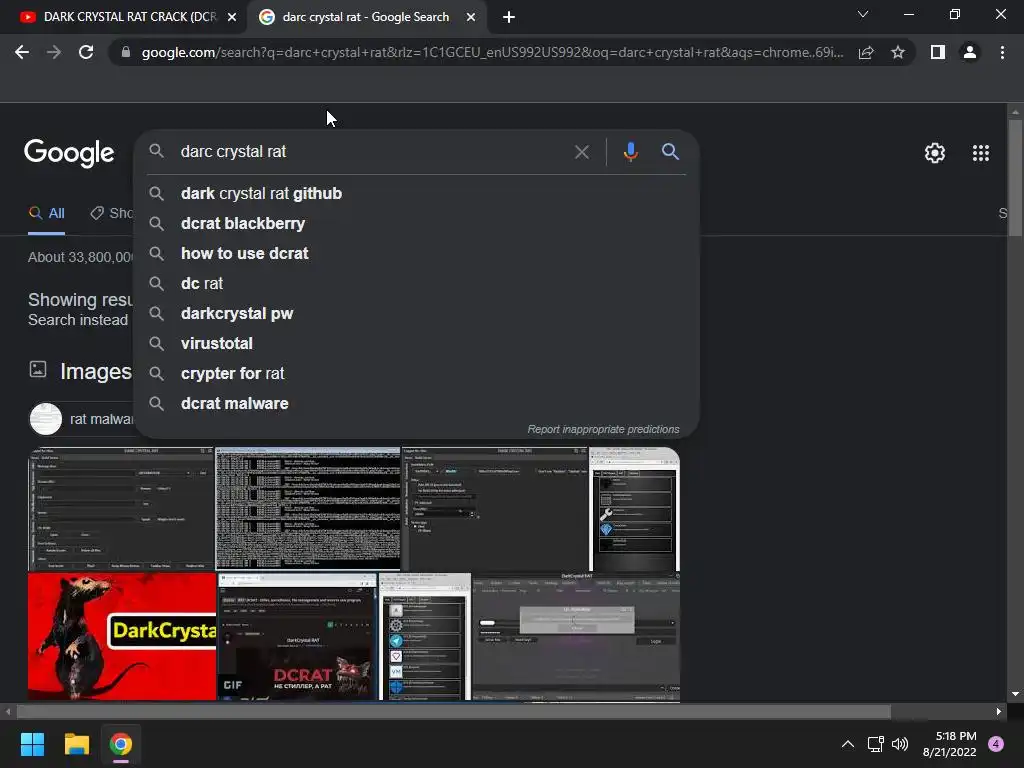1024x768 pixels.
Task: Clear the search box with the X
Action: (x=582, y=152)
